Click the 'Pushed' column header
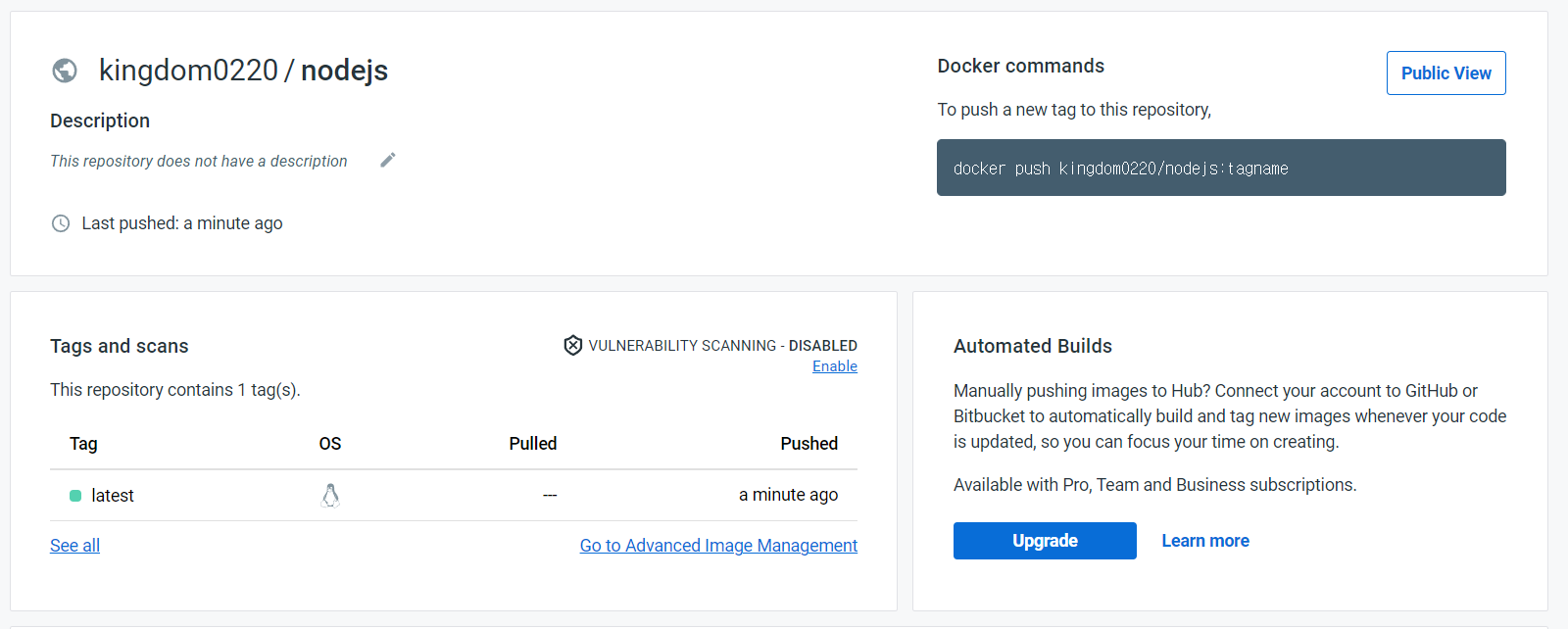 tap(809, 444)
